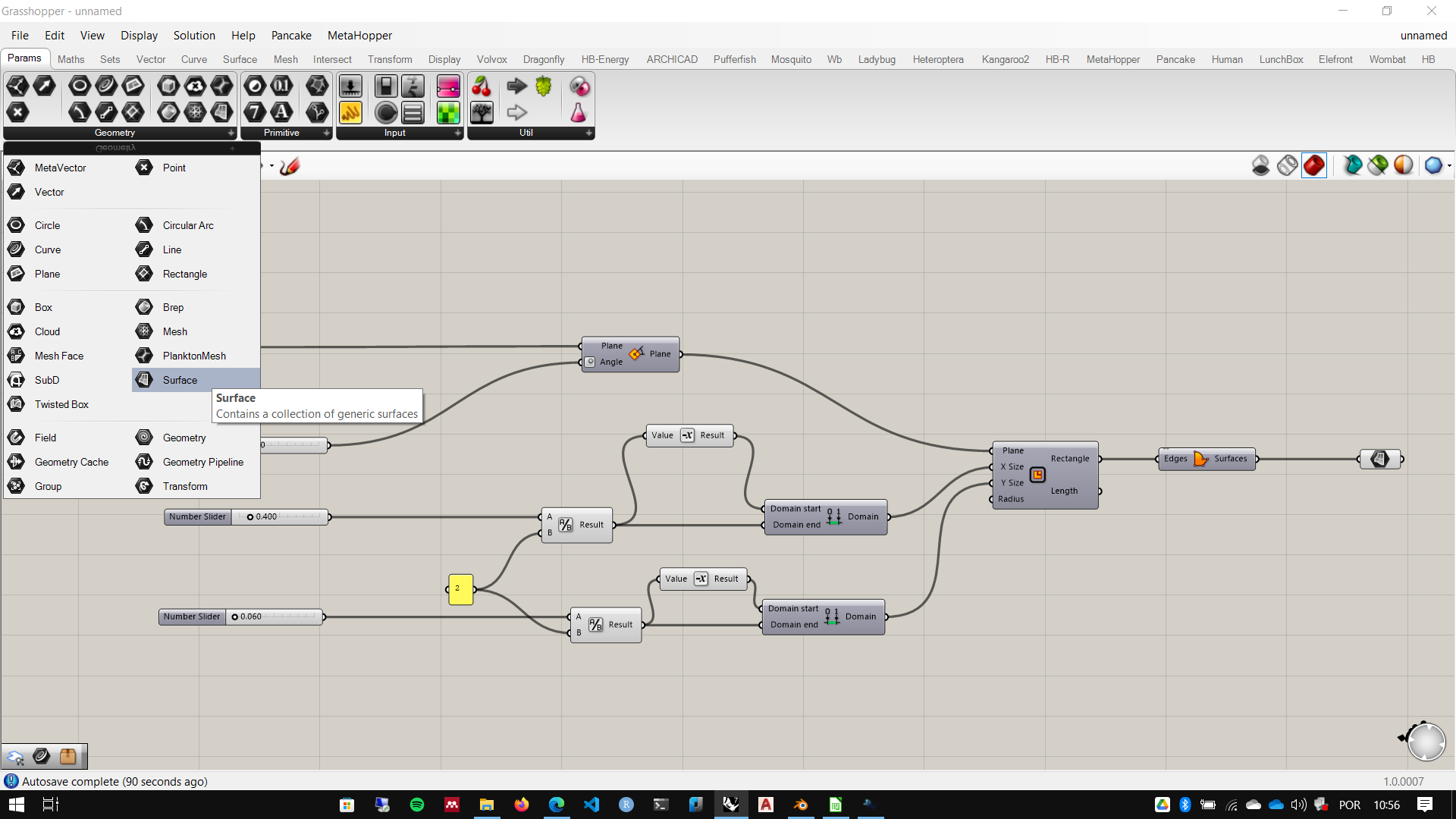Activate the red sketch pen tool

click(x=290, y=166)
